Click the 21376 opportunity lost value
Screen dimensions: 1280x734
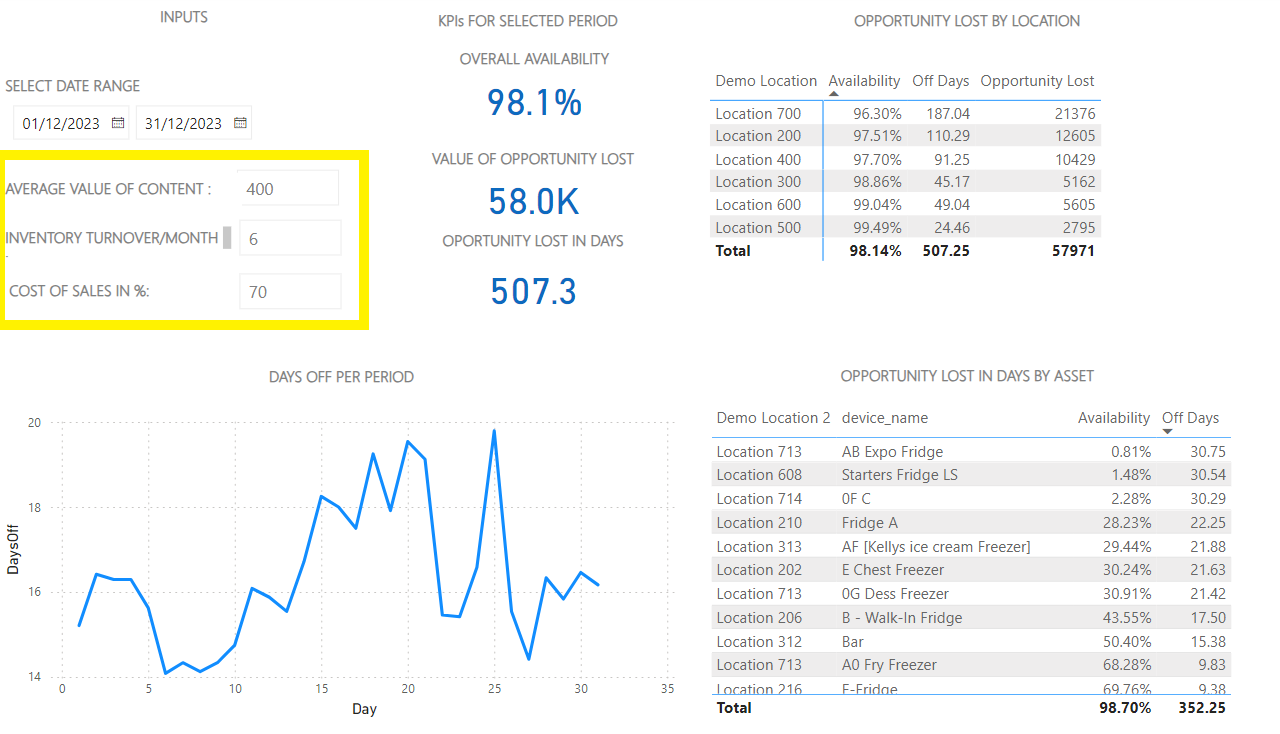[x=1075, y=114]
